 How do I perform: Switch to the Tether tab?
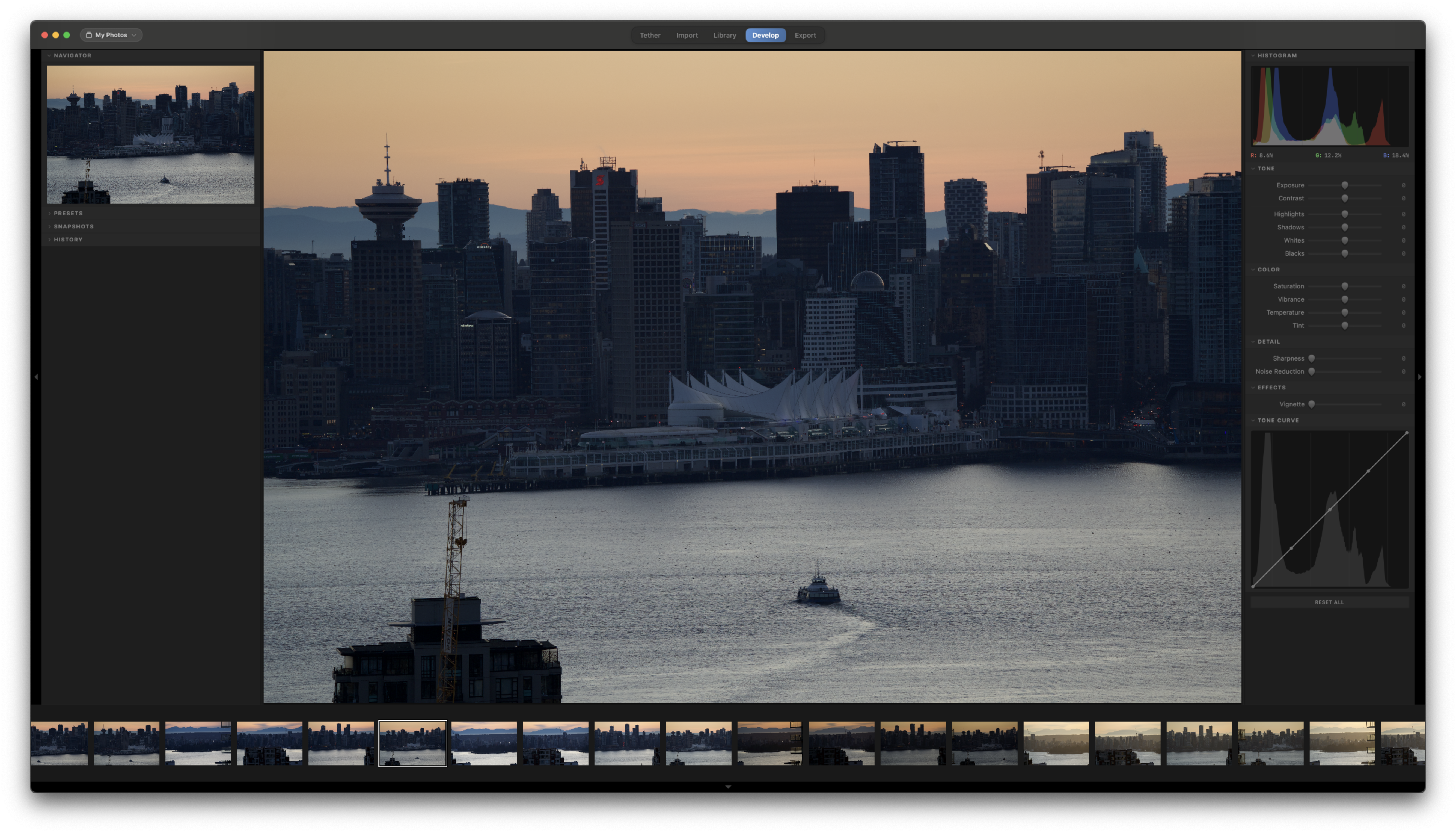[650, 36]
